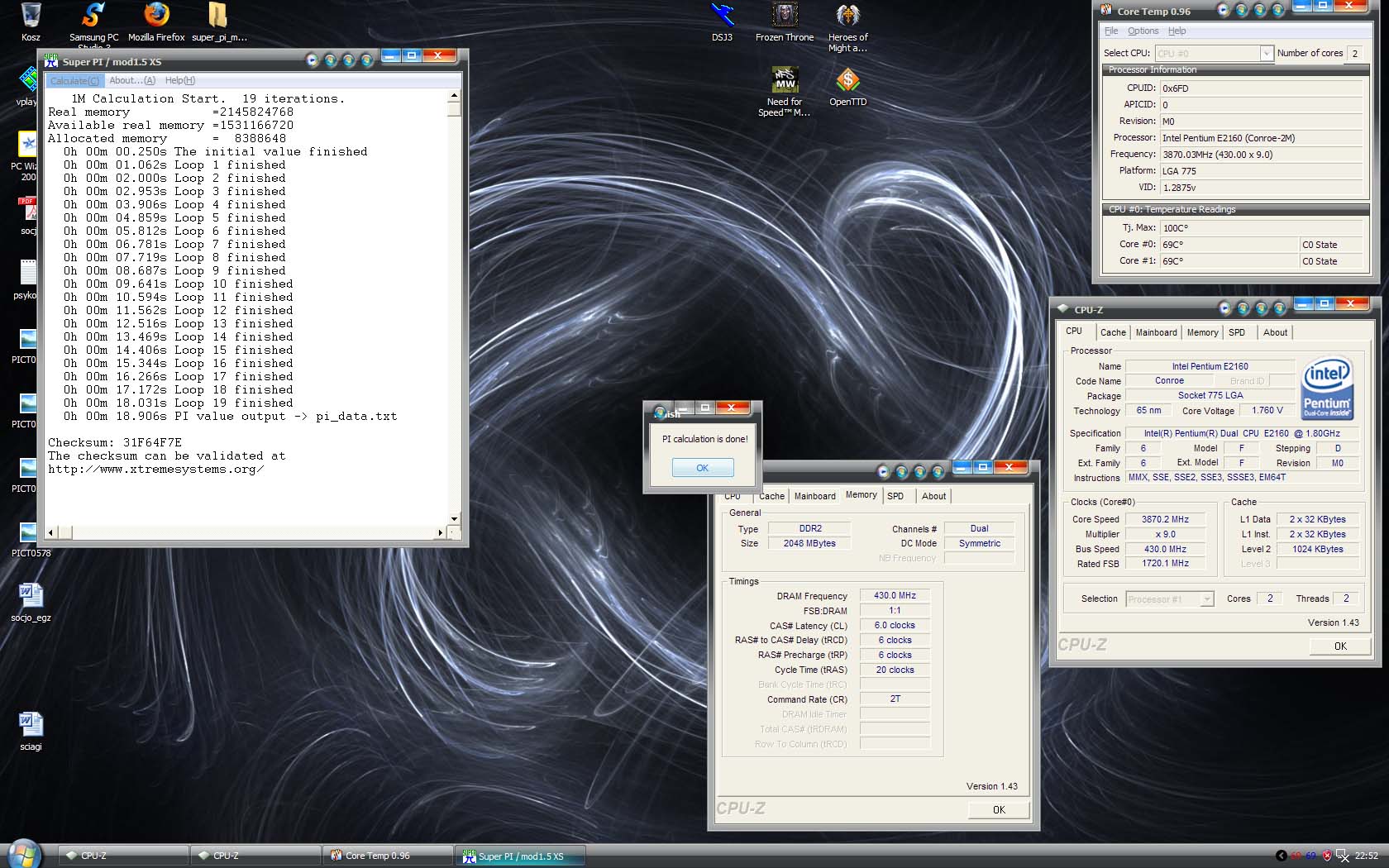Screen dimensions: 1389x868
Task: Click Core Voltage value 1.760 V
Action: (1267, 410)
